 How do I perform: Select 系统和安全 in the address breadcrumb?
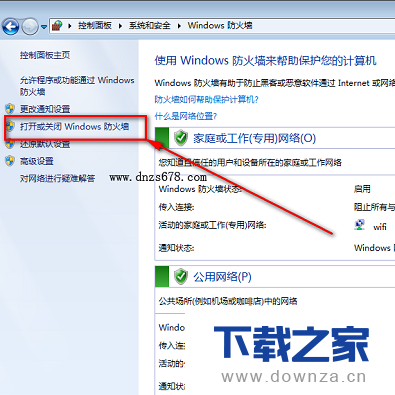[150, 26]
